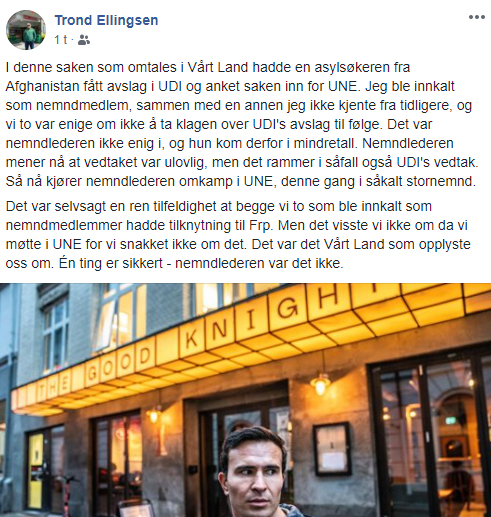Image resolution: width=491 pixels, height=517 pixels.
Task: Open Trond Ellingsen's round profile picture
Action: pyautogui.click(x=26, y=30)
